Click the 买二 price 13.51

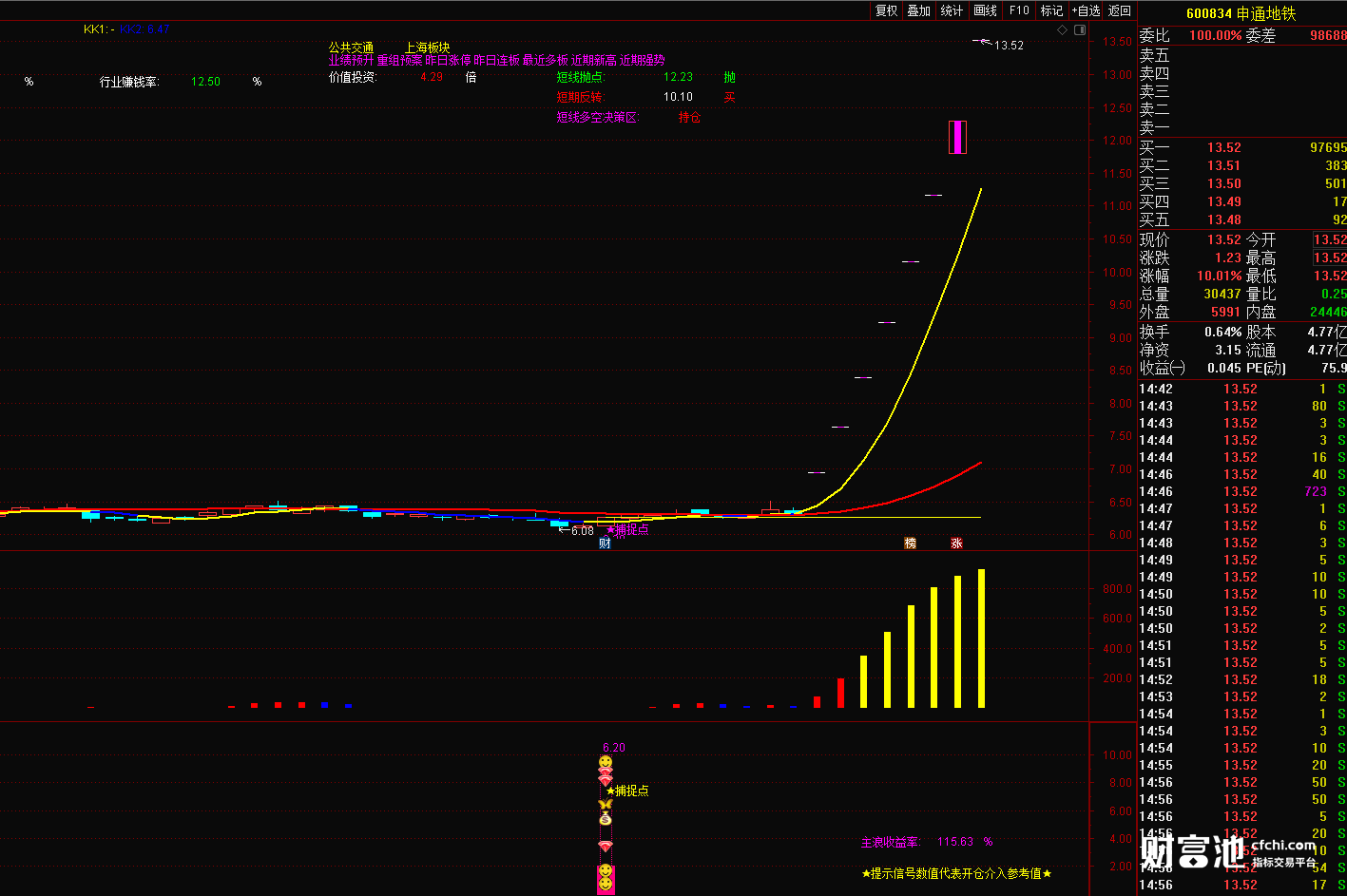1224,165
